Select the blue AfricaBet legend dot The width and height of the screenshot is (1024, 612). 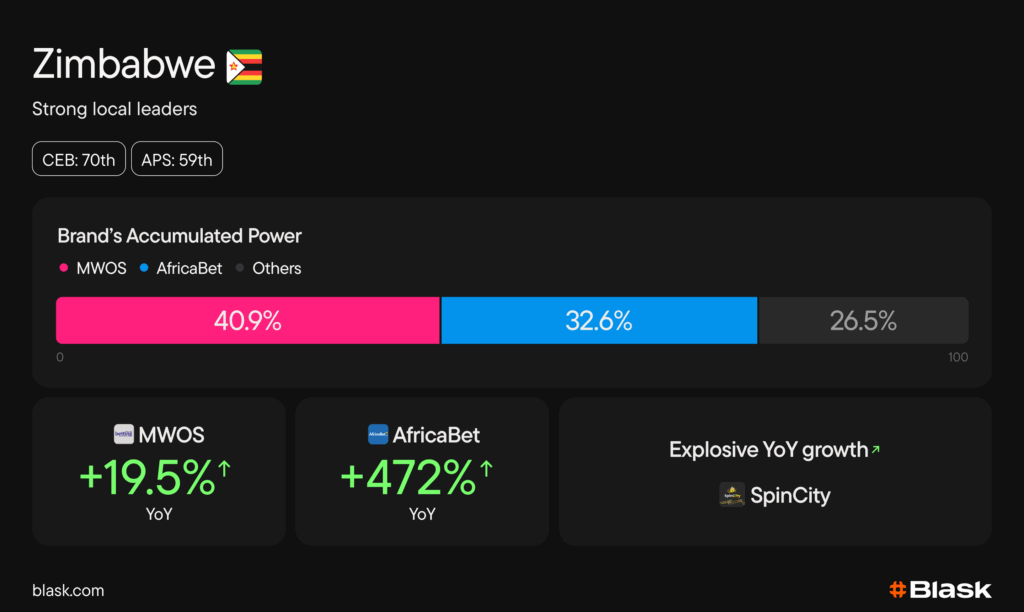click(x=145, y=268)
